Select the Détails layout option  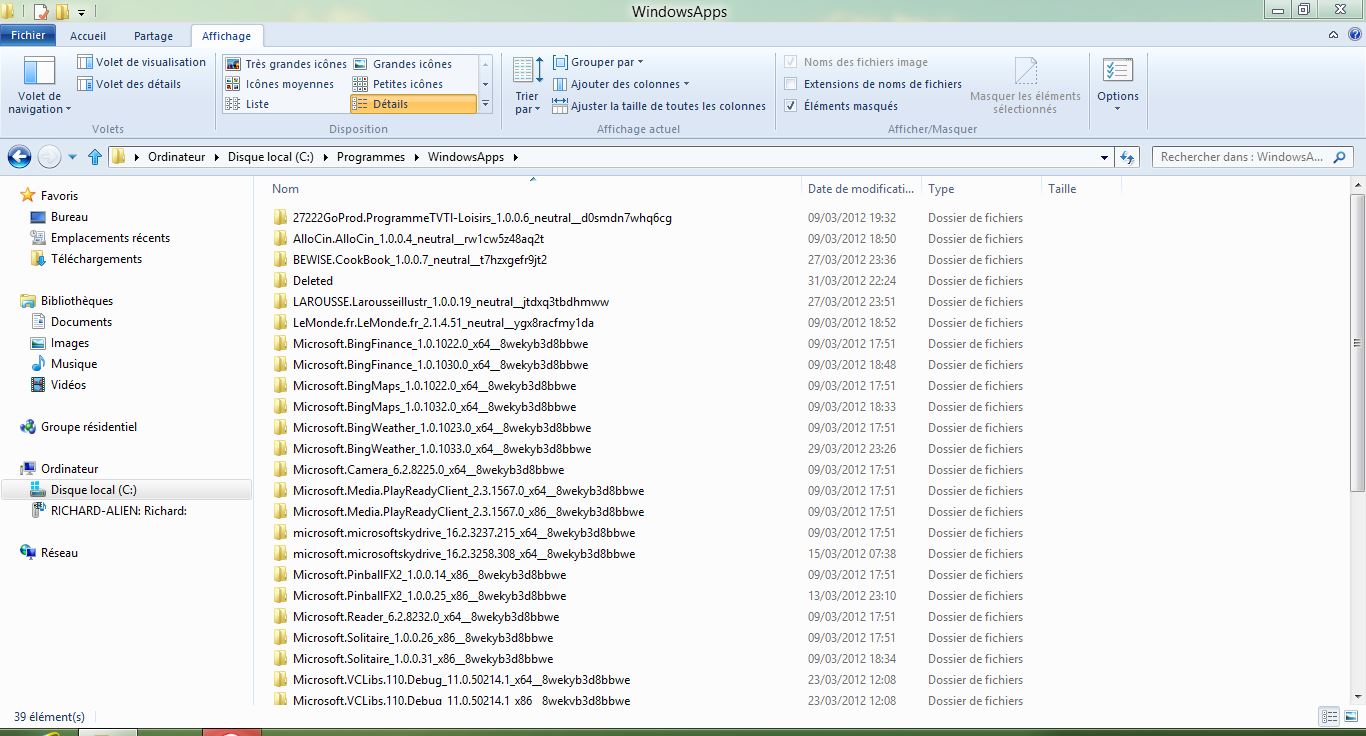click(413, 104)
